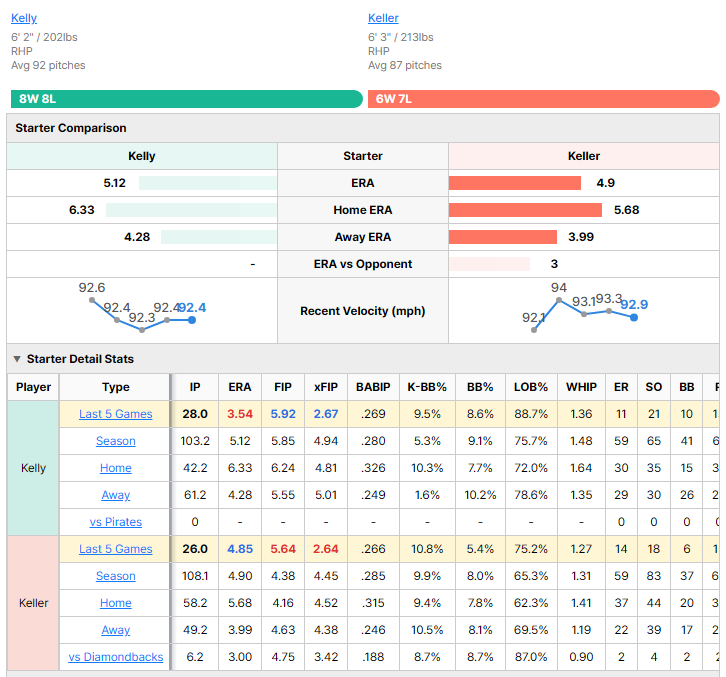Click Keller's latest 92.9 velocity point
726x677 pixels.
634,317
